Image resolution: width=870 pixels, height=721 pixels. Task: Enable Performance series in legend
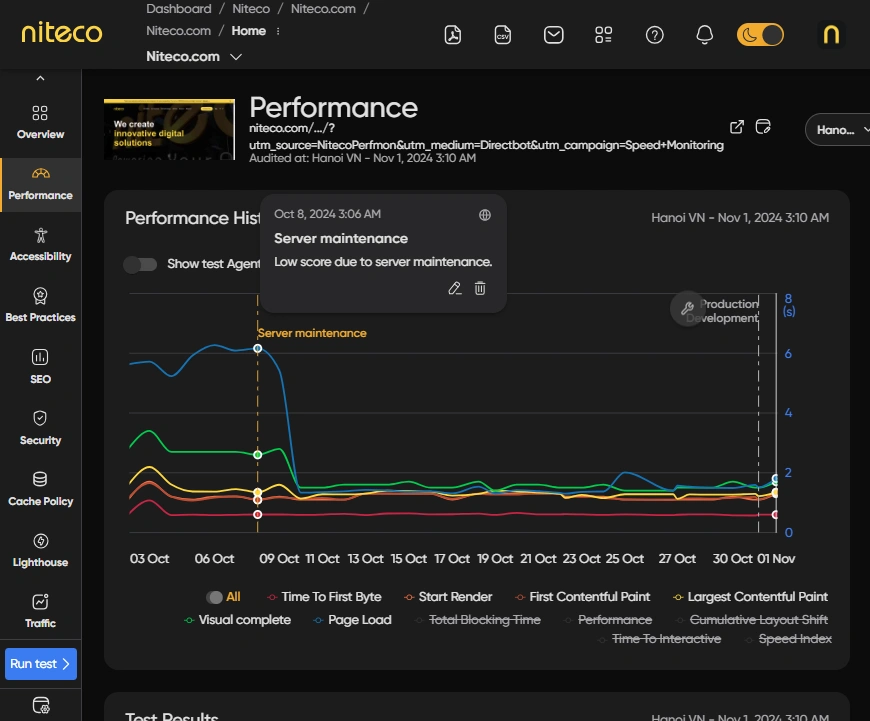(x=608, y=620)
